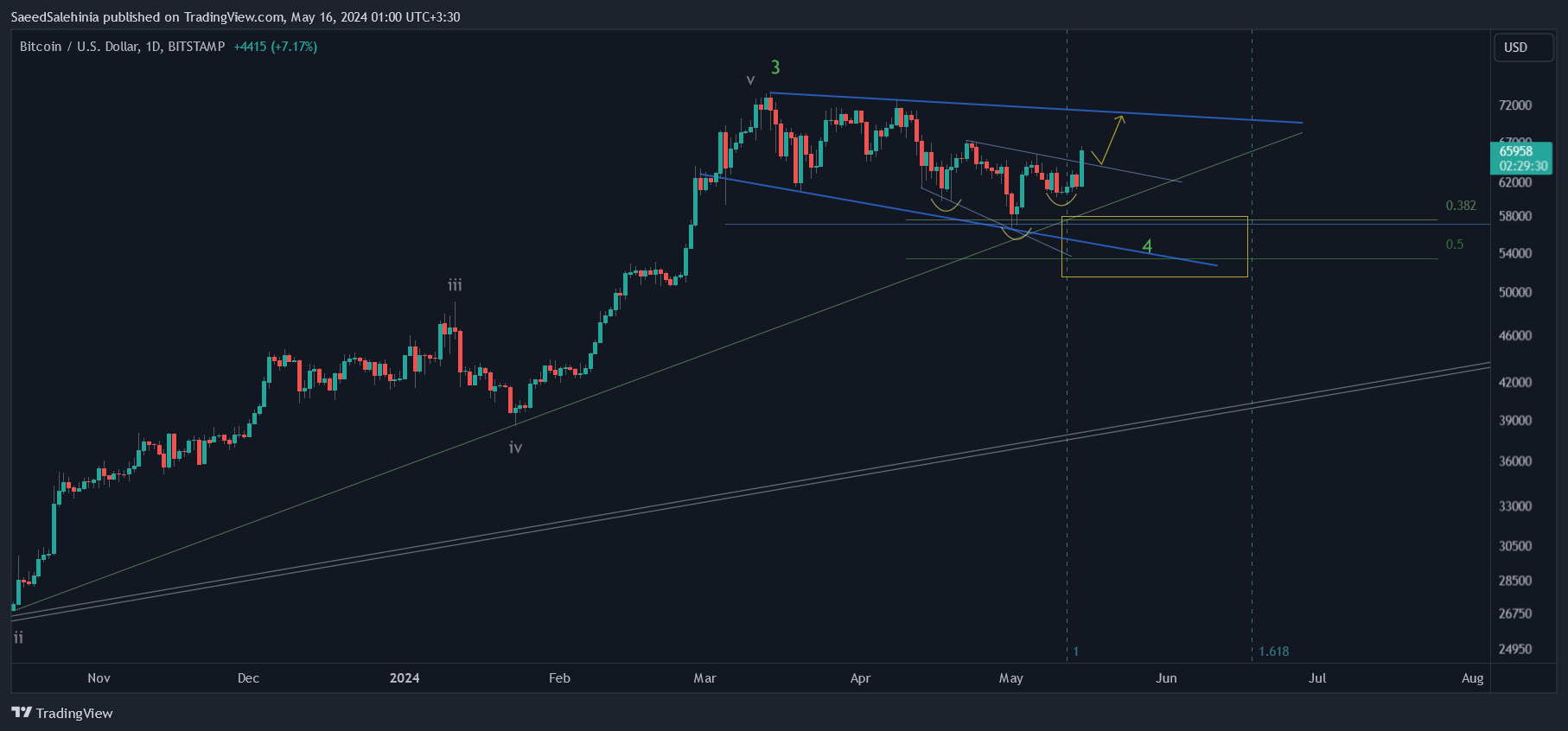The width and height of the screenshot is (1568, 731).
Task: Click the 72000 price axis label
Action: pos(1515,105)
